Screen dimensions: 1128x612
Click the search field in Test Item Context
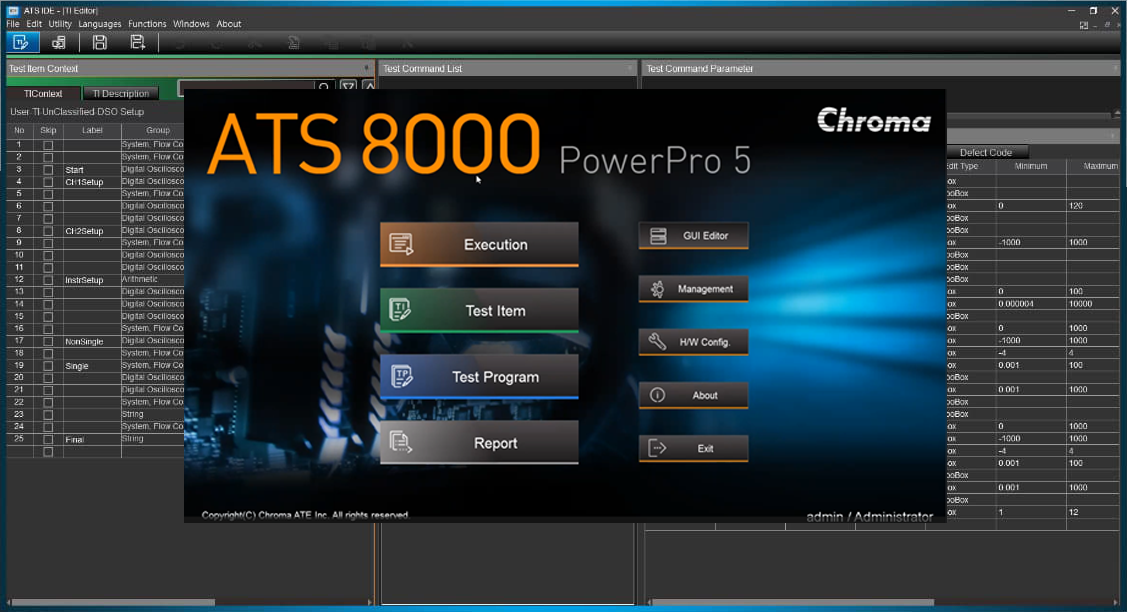coord(247,86)
